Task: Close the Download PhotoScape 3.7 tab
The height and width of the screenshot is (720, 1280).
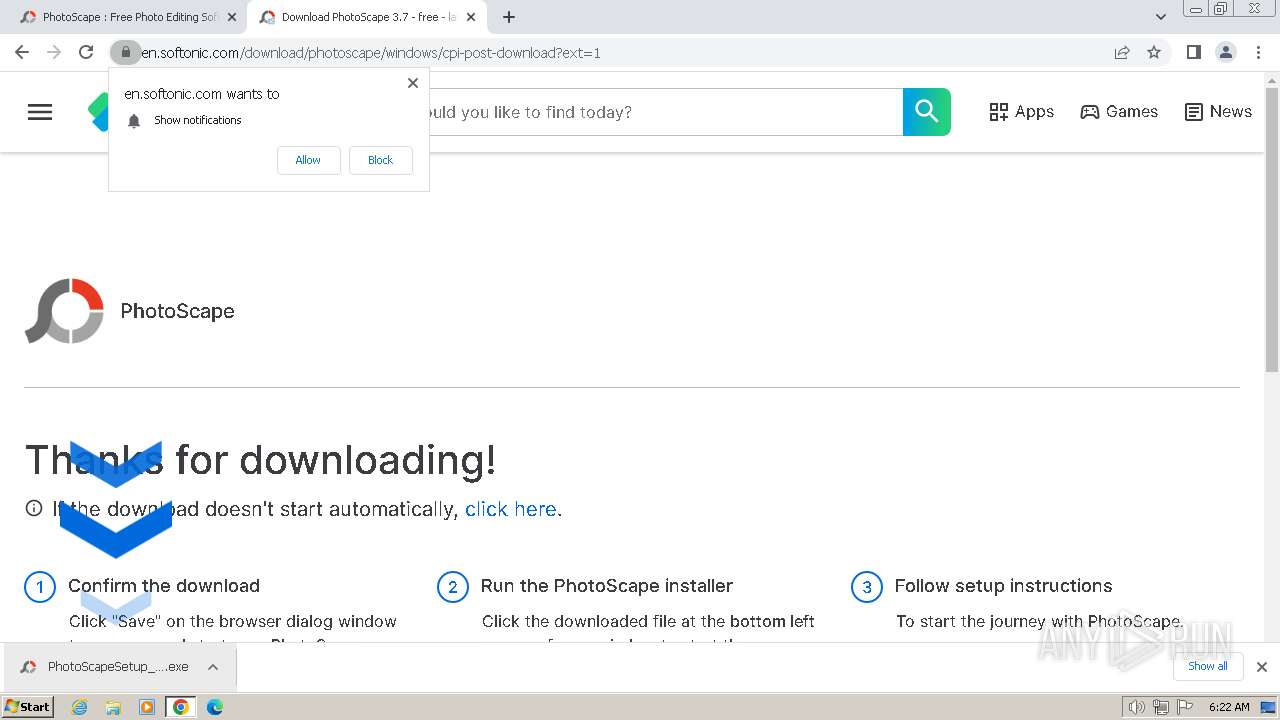Action: tap(471, 17)
